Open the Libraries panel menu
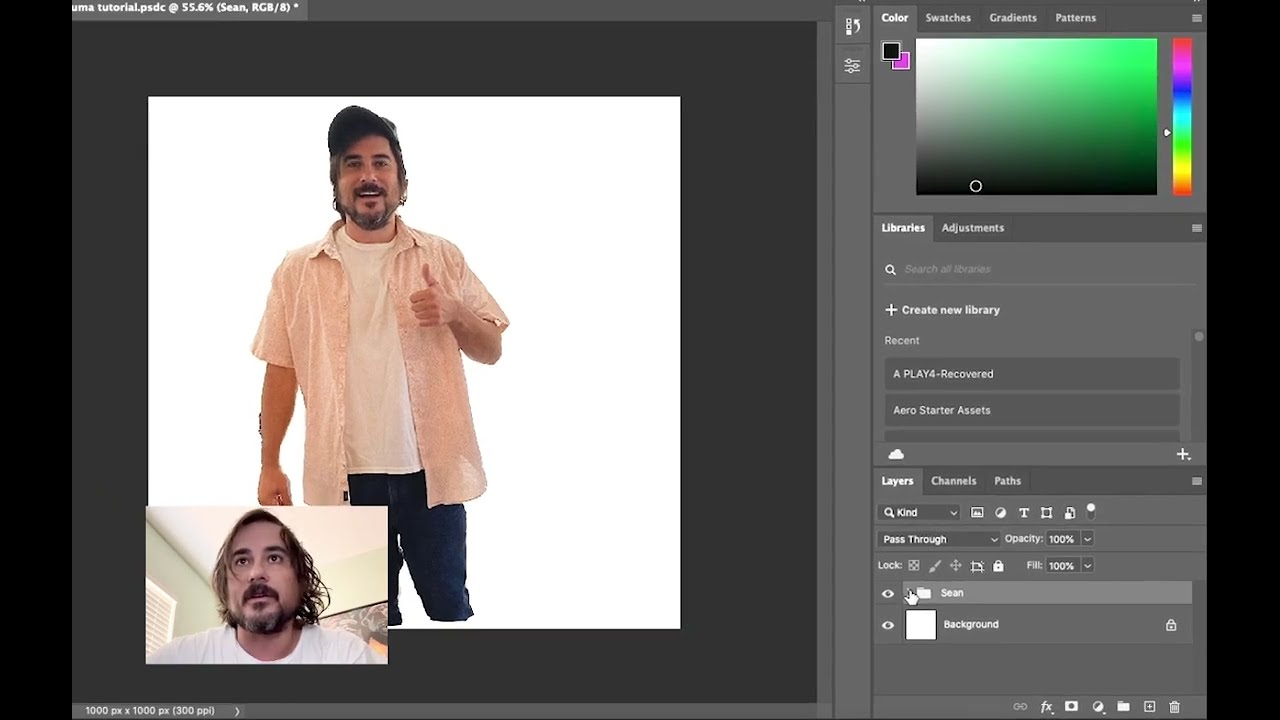Image resolution: width=1280 pixels, height=720 pixels. (x=1196, y=228)
